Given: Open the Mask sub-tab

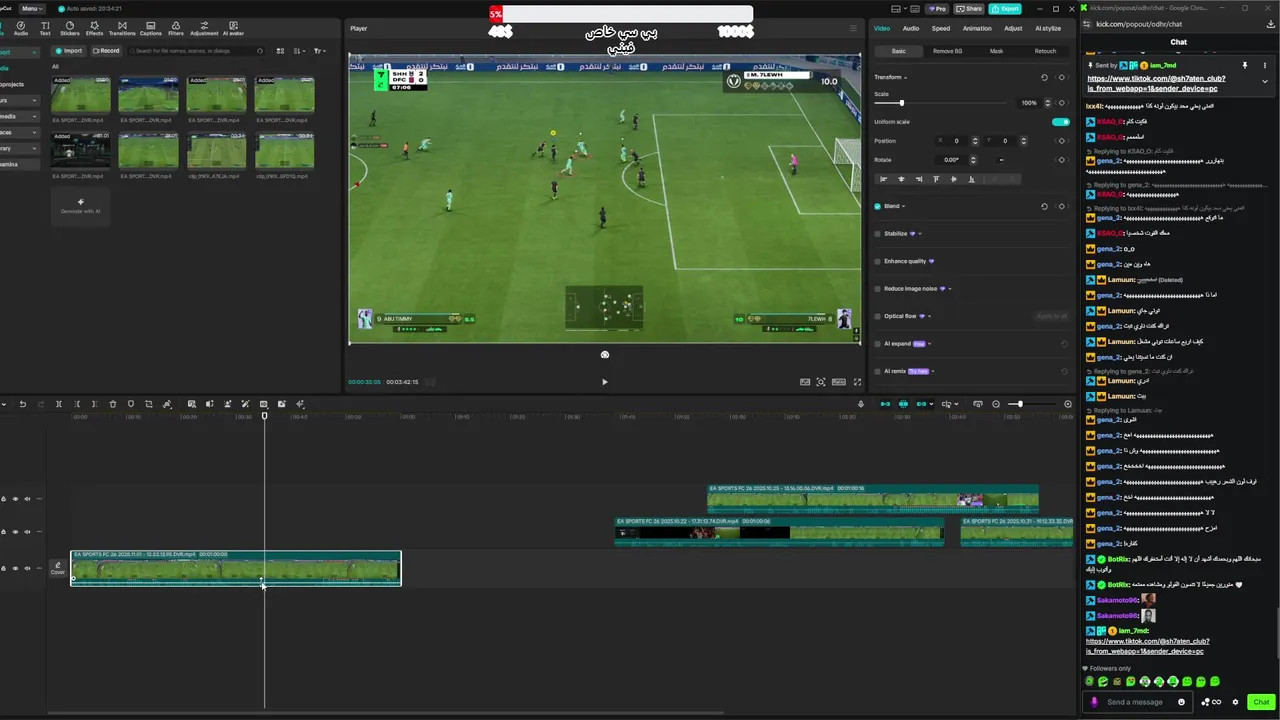Looking at the screenshot, I should click(996, 51).
